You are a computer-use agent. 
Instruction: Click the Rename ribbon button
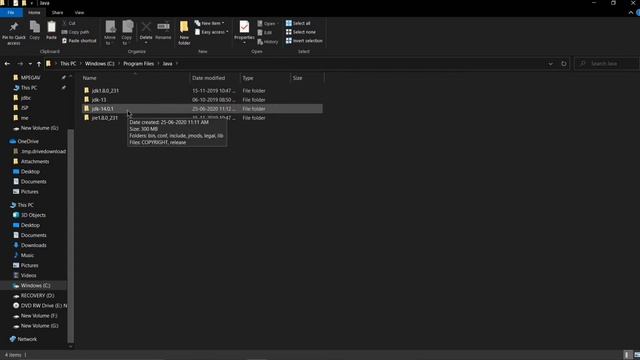[163, 31]
